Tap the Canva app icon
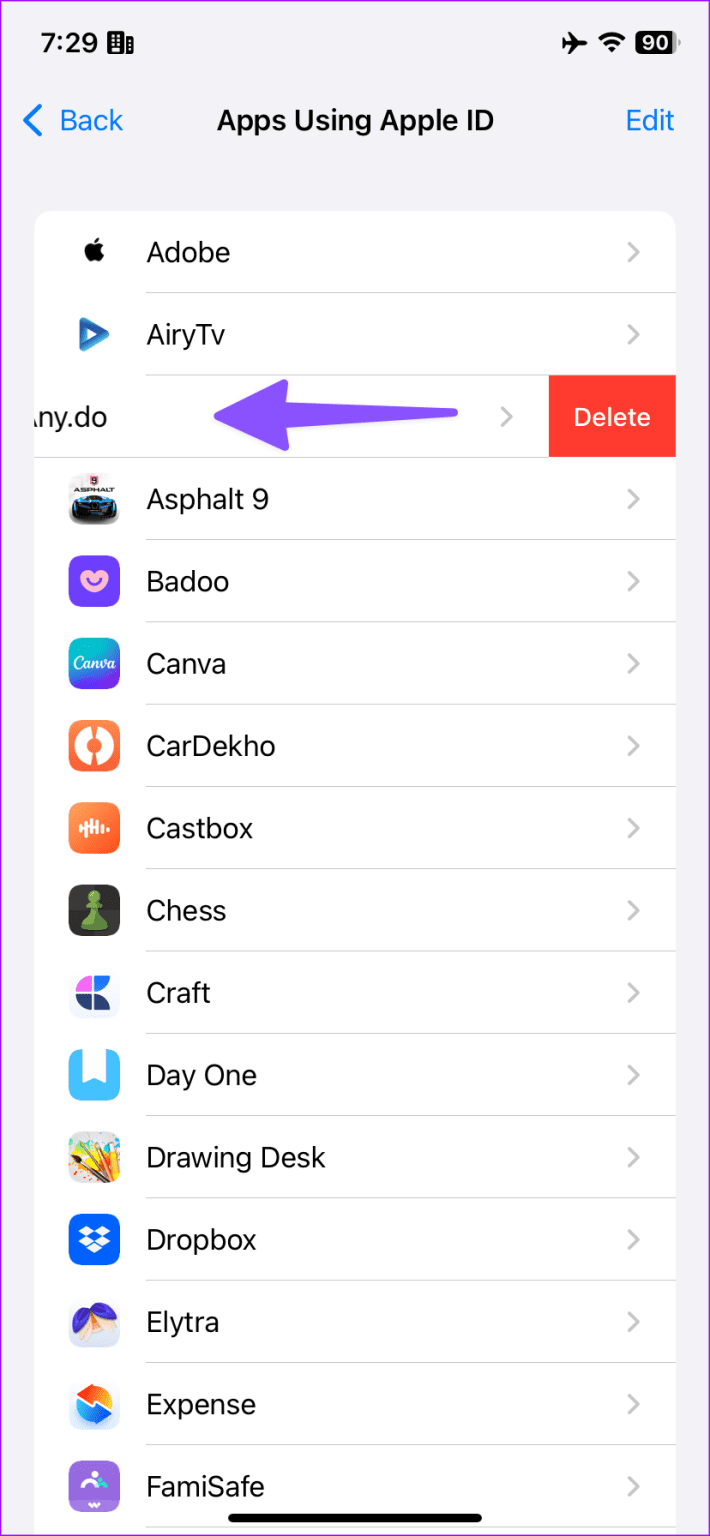This screenshot has height=1536, width=710. [93, 663]
